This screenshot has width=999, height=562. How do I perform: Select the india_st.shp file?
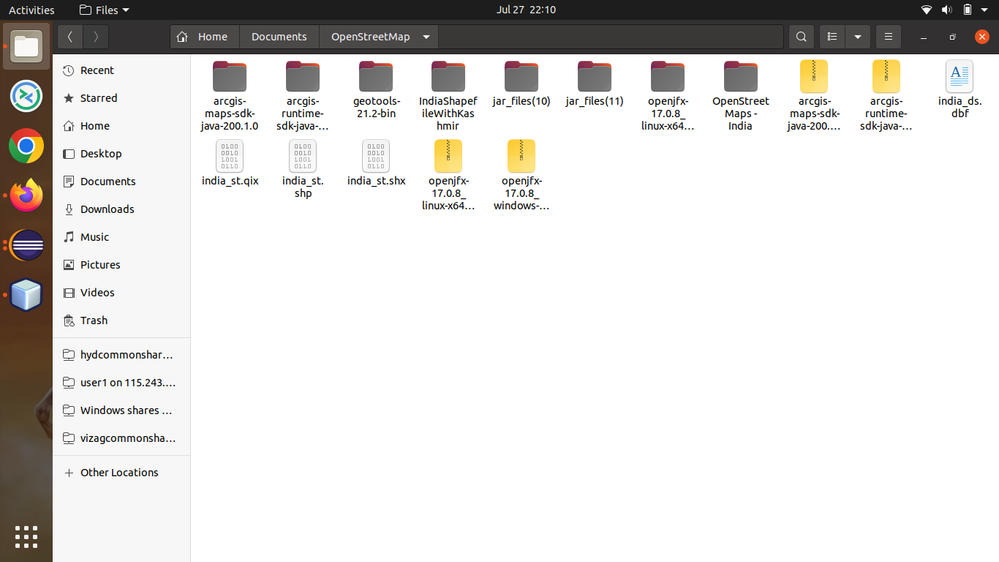303,169
